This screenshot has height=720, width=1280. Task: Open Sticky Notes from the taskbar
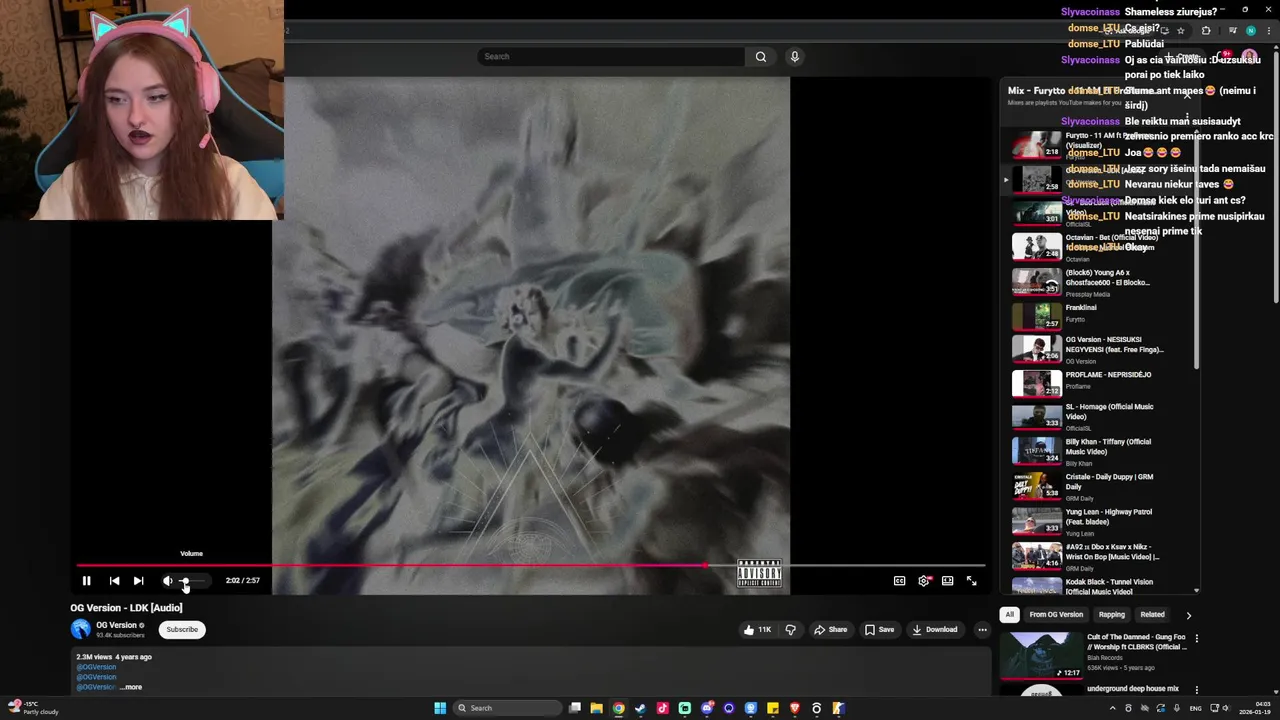tap(773, 708)
